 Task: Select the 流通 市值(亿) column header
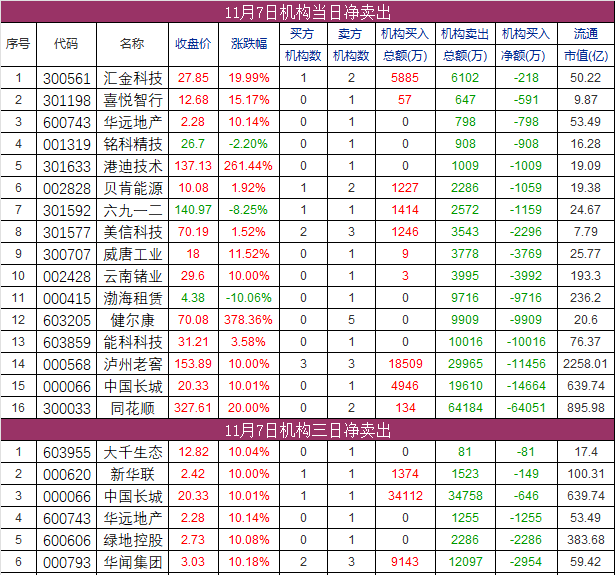point(586,45)
